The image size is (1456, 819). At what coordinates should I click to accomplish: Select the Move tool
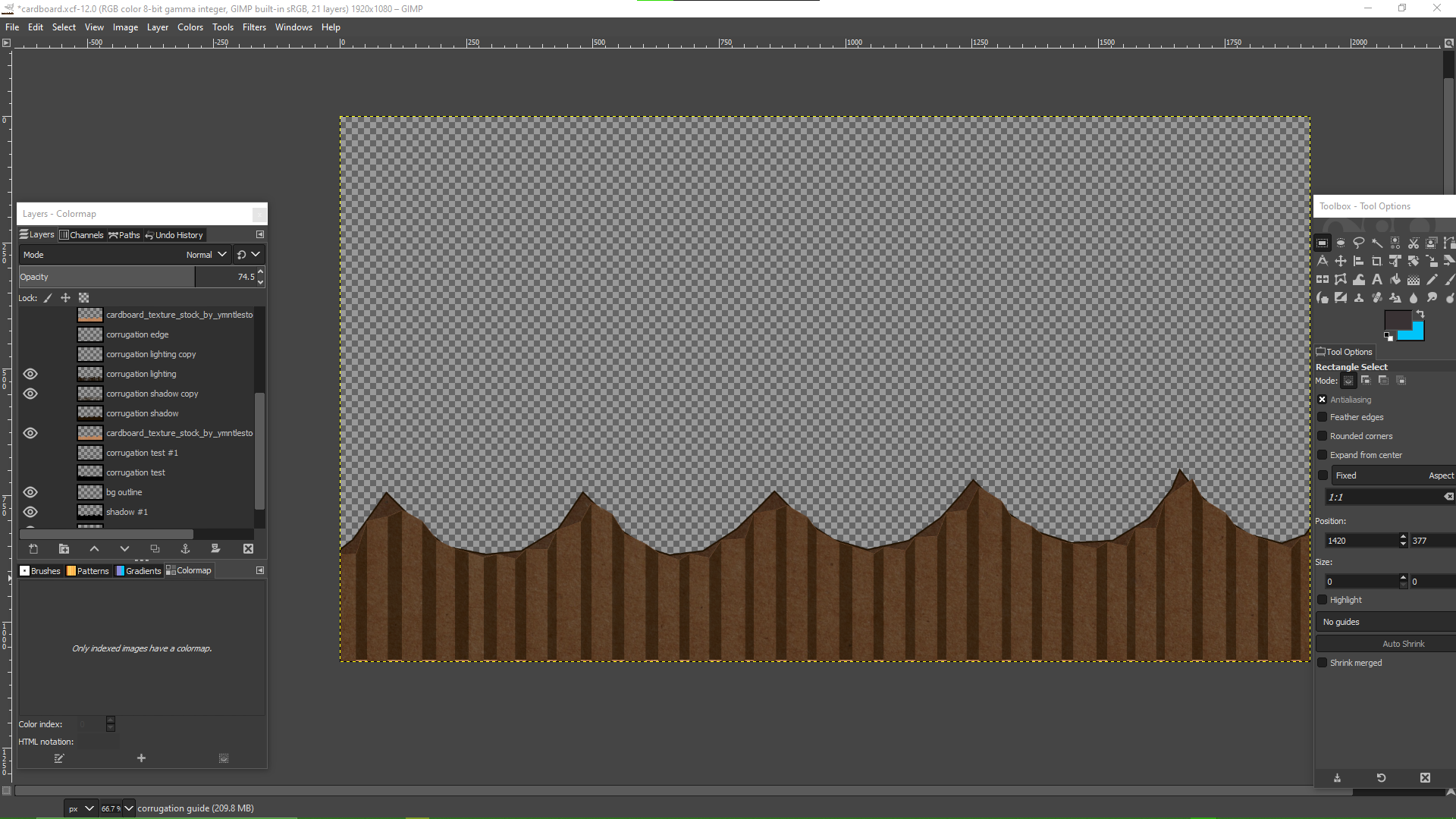(x=1341, y=262)
